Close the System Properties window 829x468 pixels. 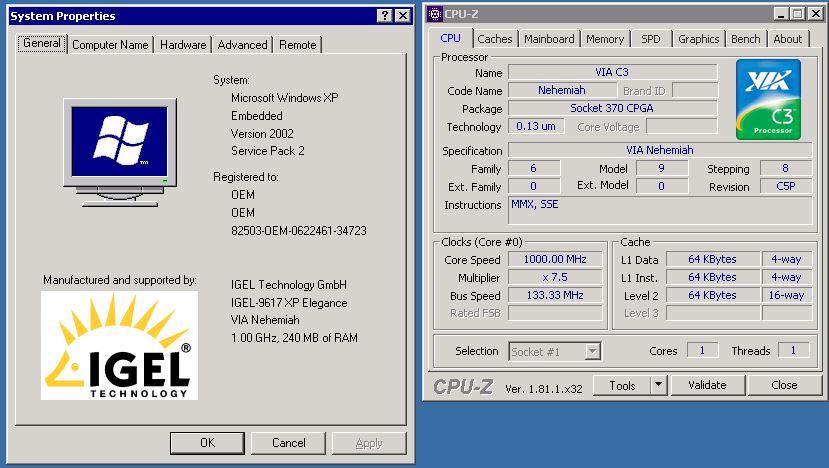[403, 15]
